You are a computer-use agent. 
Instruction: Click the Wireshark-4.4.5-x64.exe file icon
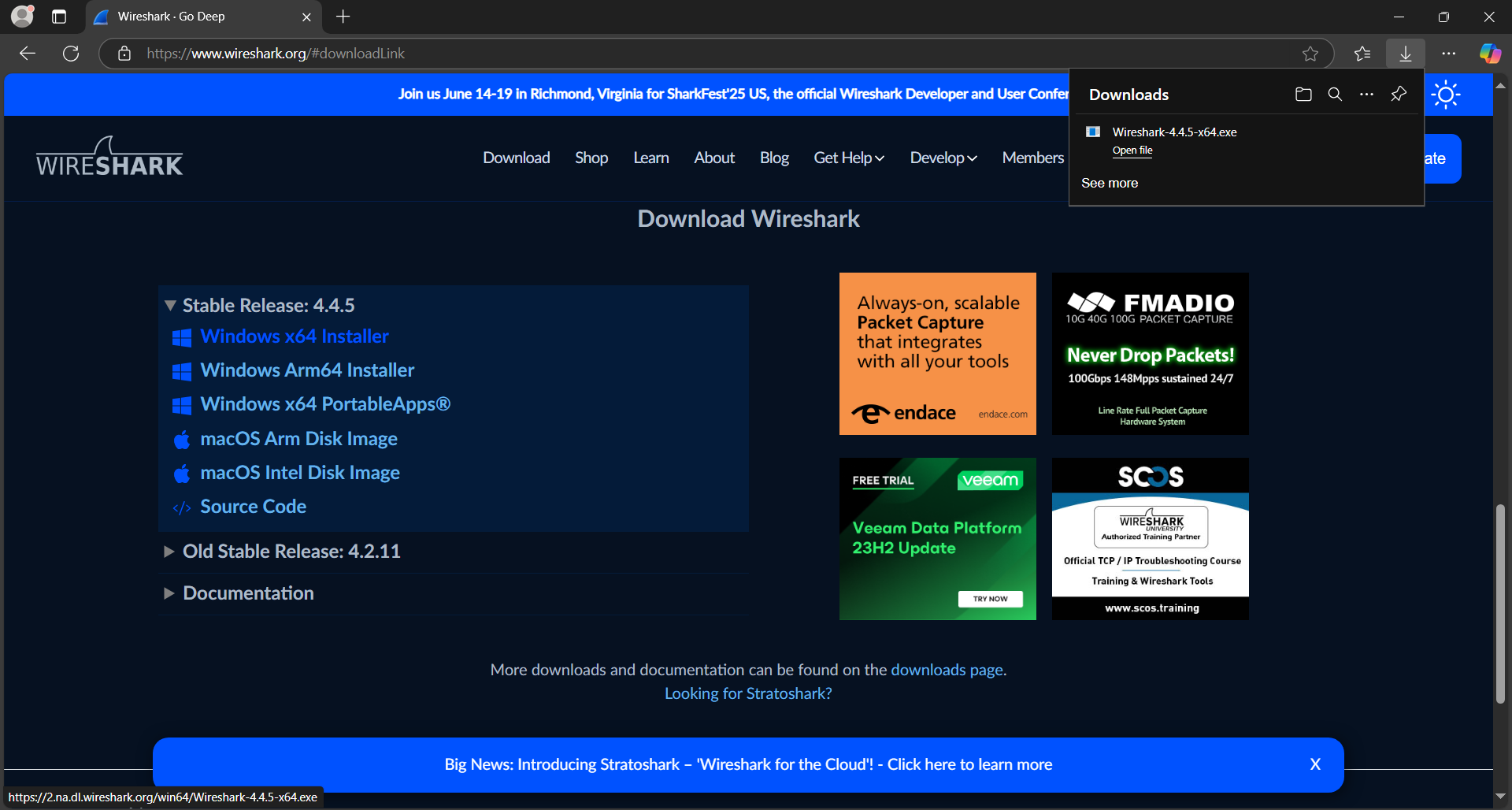(1093, 132)
